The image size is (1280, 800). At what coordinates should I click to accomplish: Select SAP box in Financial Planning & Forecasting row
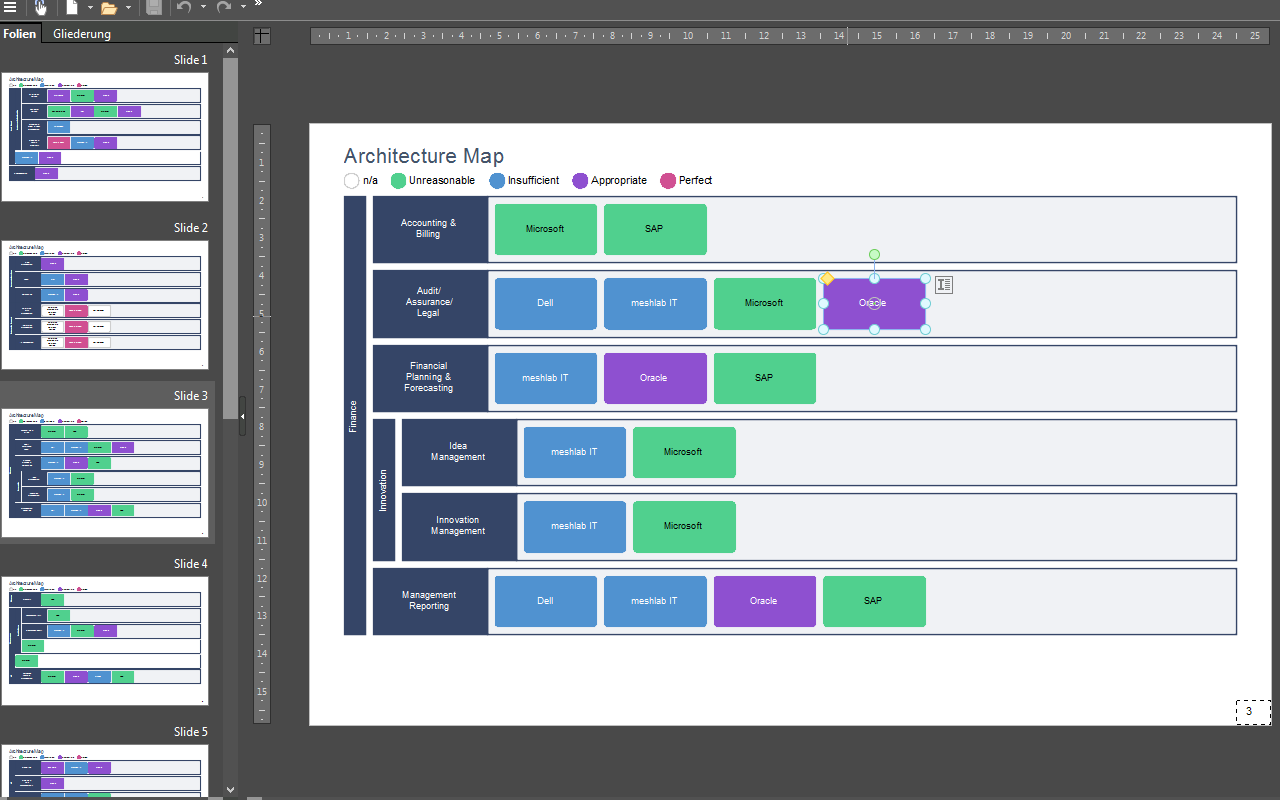(x=765, y=378)
